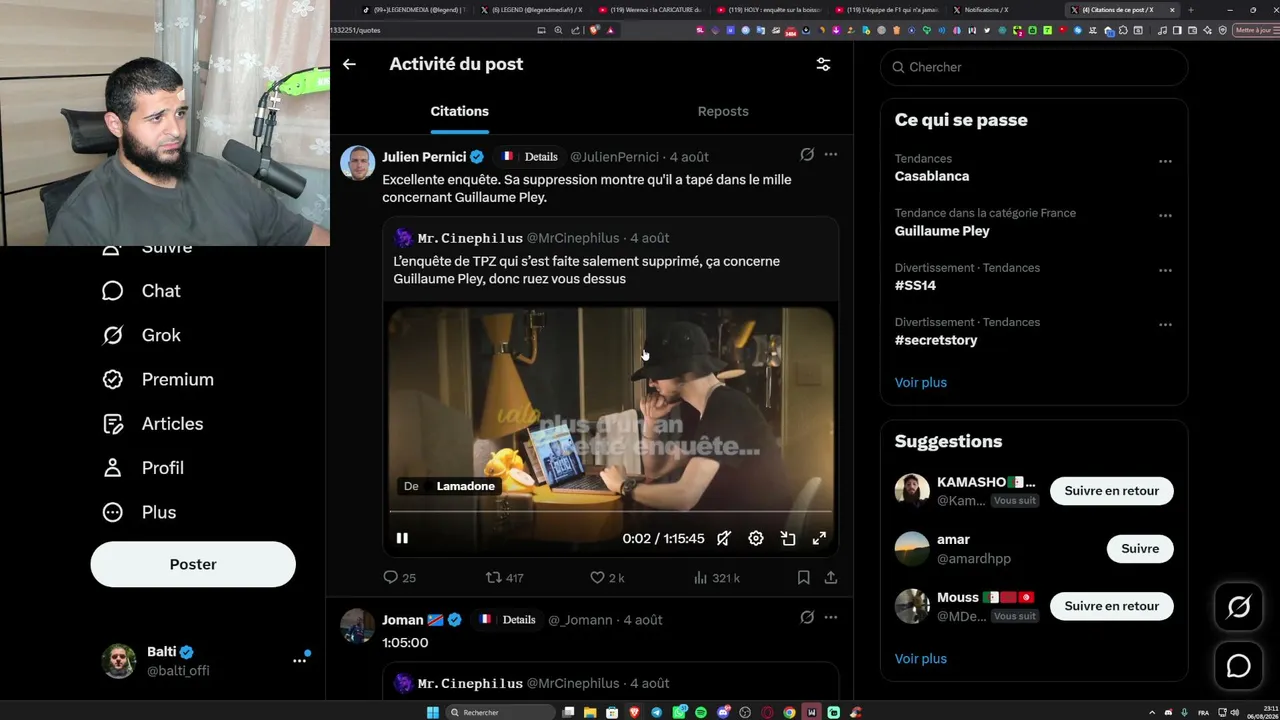1280x720 pixels.
Task: Go to Articles in the sidebar
Action: [x=152, y=424]
